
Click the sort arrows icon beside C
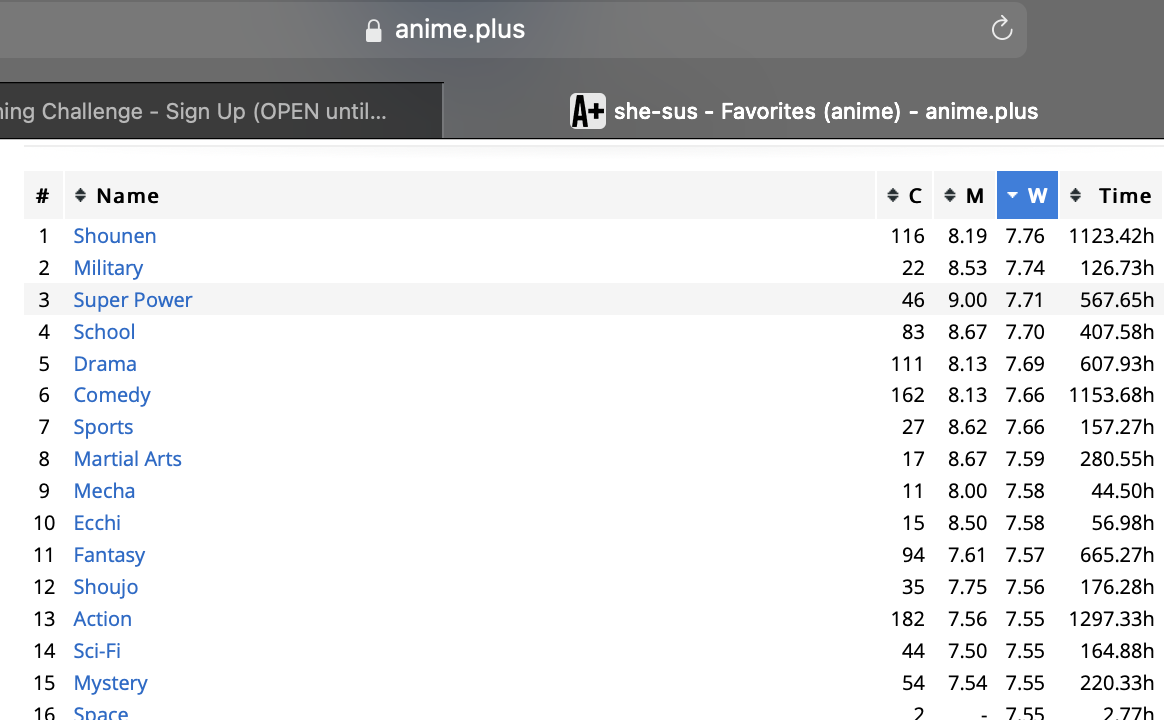(x=893, y=195)
